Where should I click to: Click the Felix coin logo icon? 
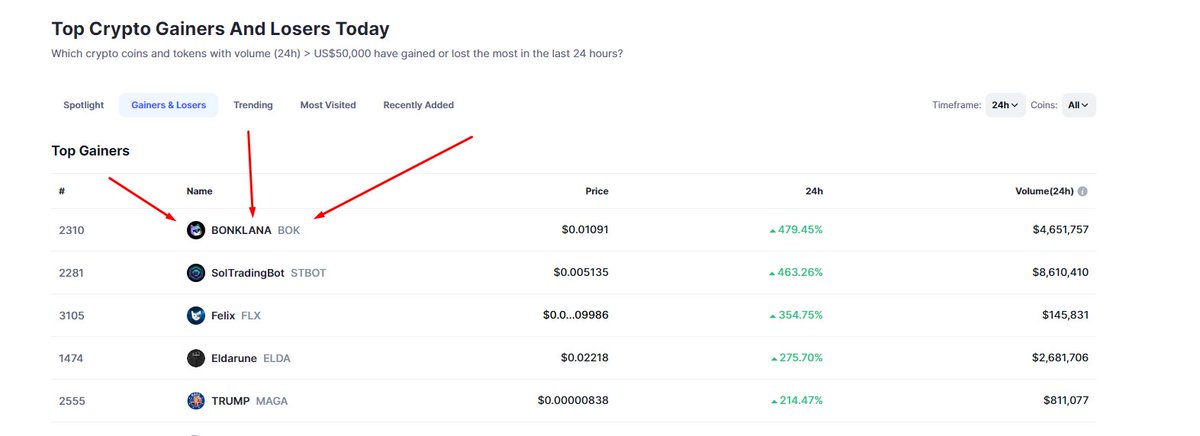[x=196, y=315]
